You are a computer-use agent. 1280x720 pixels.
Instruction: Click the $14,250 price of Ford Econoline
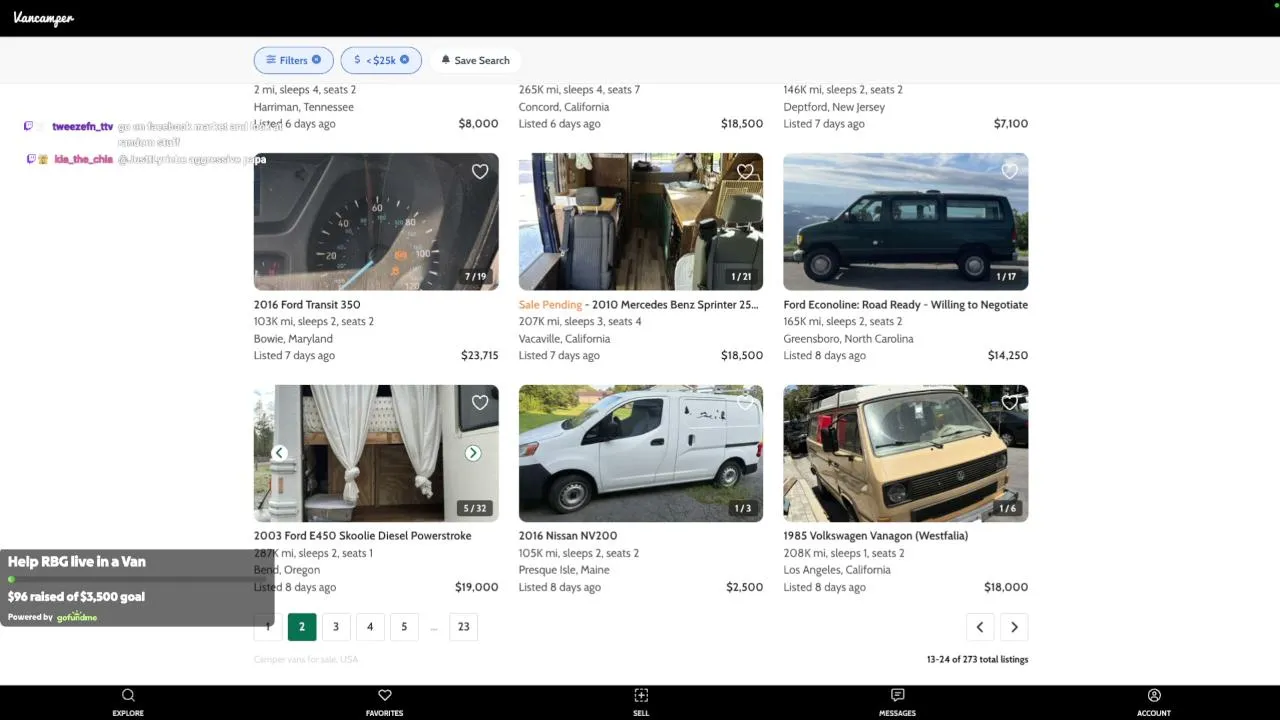[x=1008, y=356]
